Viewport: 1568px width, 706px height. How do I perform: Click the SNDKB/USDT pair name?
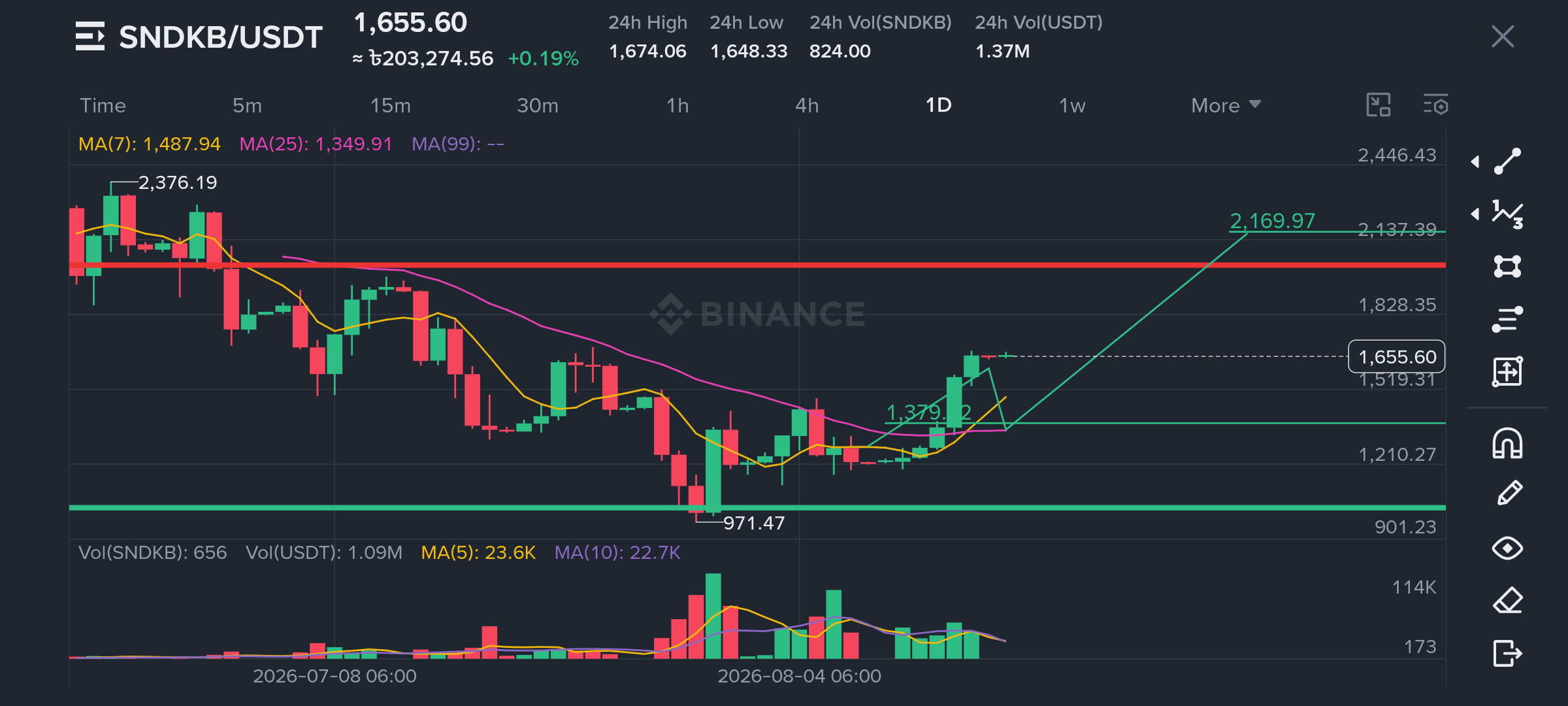220,37
